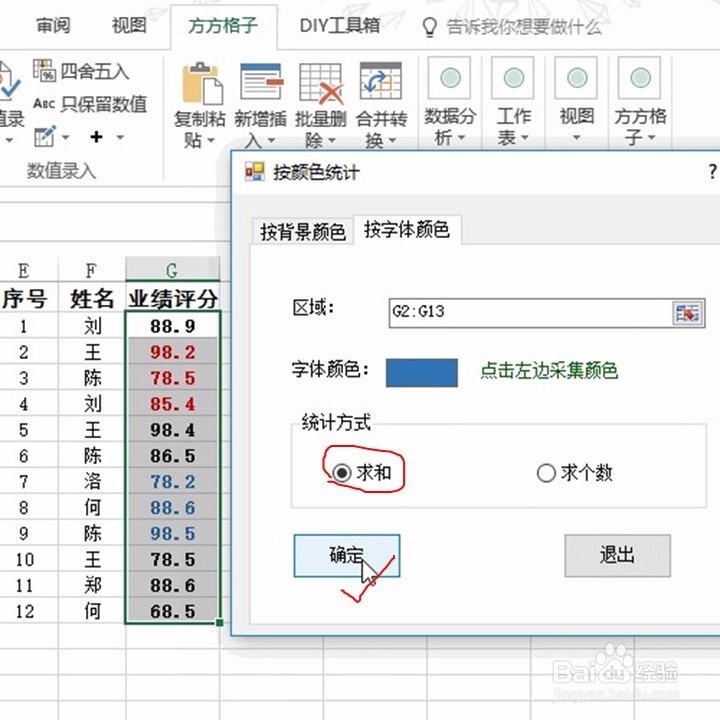
Task: Click the name cell 郑
Action: [x=92, y=585]
